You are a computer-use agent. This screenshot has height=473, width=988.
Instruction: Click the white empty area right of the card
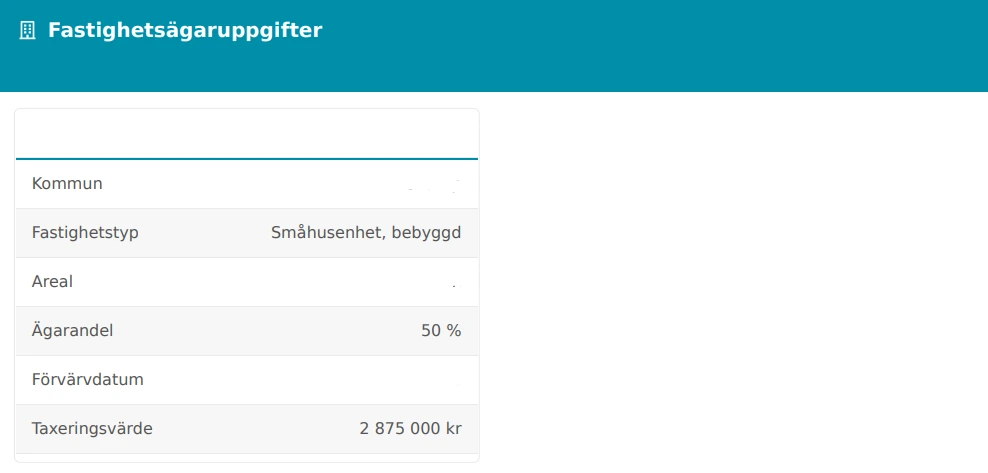(730, 280)
